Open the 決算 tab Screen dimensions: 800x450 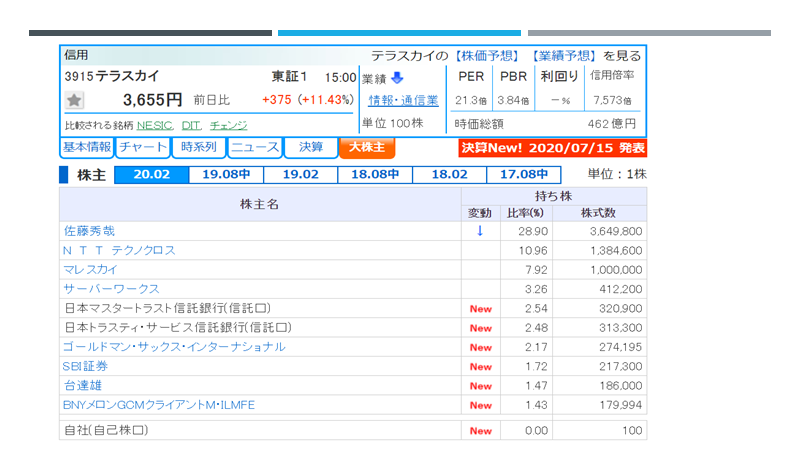pos(311,147)
